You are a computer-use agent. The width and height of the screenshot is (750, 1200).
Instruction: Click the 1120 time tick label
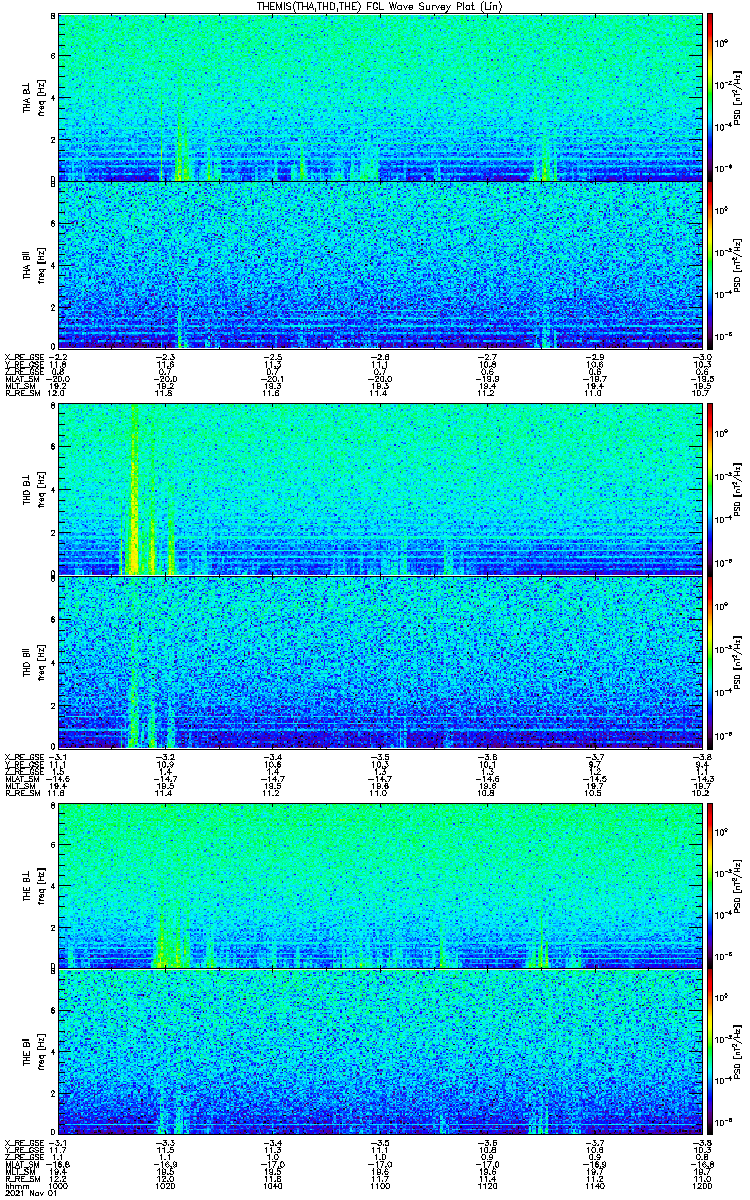point(489,1187)
